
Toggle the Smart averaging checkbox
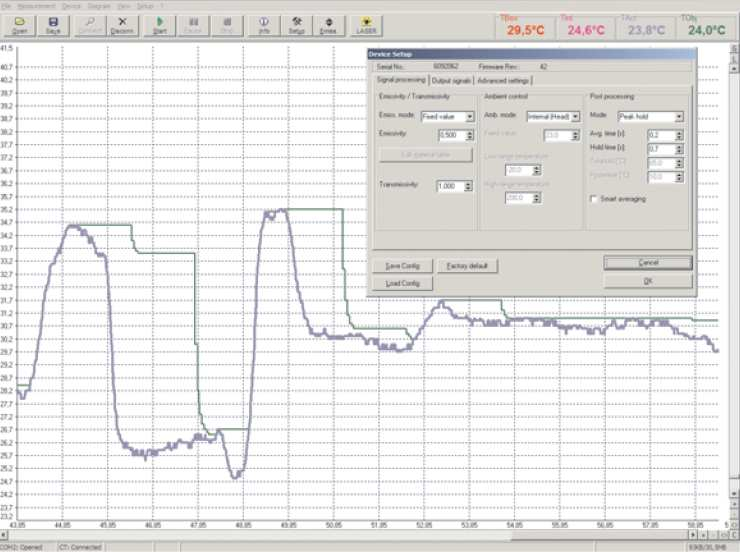(594, 199)
